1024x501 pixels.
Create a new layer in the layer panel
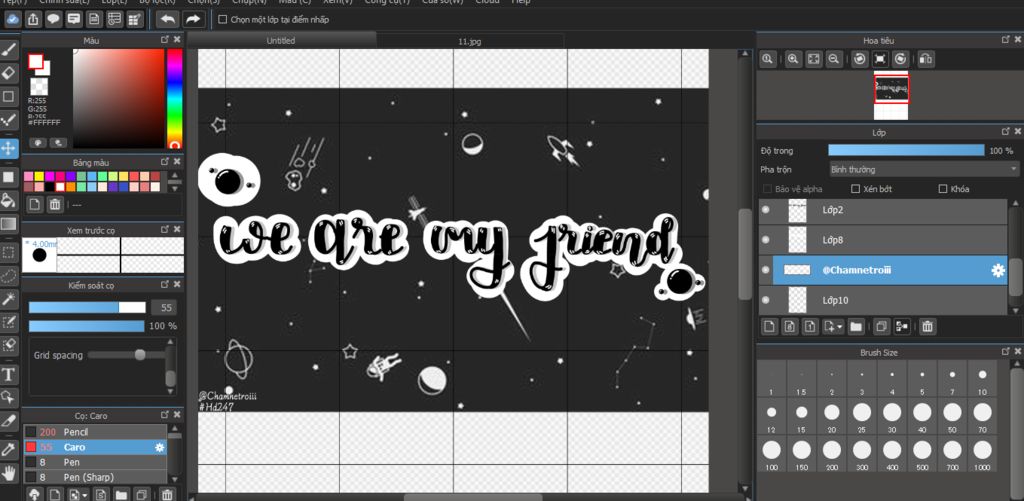769,327
